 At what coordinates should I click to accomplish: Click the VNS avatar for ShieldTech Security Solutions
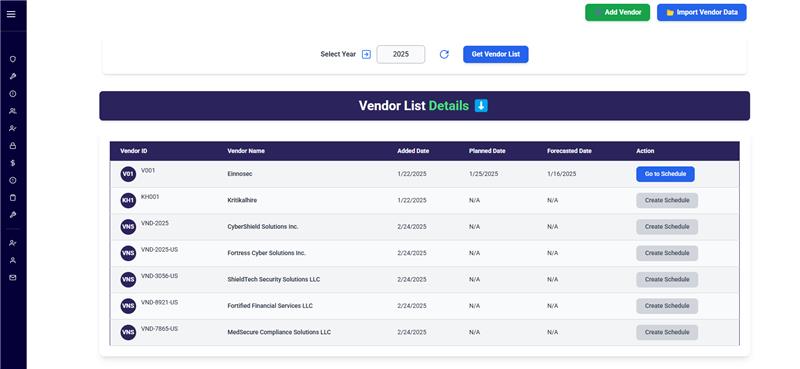pos(128,280)
